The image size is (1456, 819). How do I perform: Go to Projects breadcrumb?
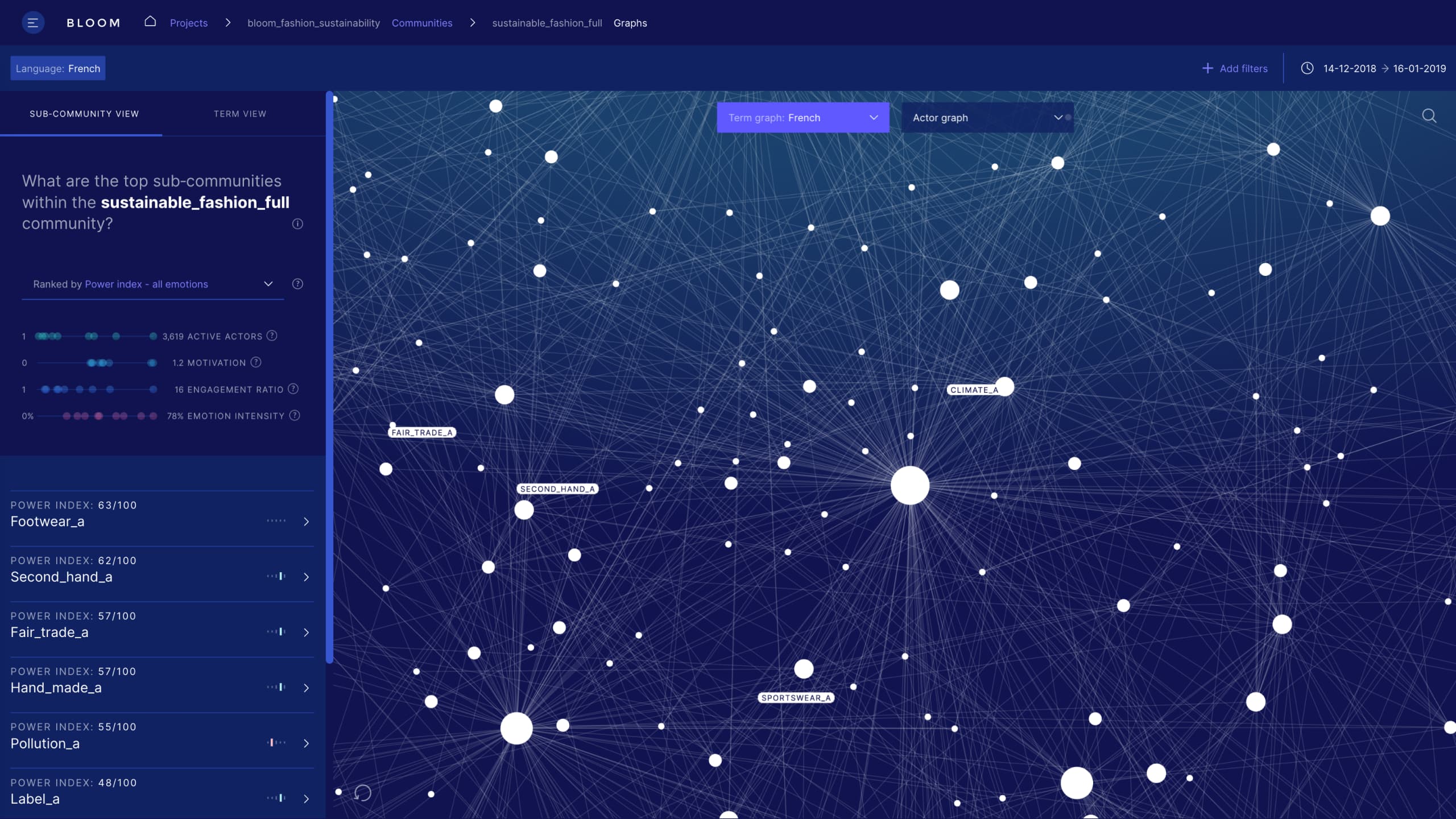[x=189, y=23]
